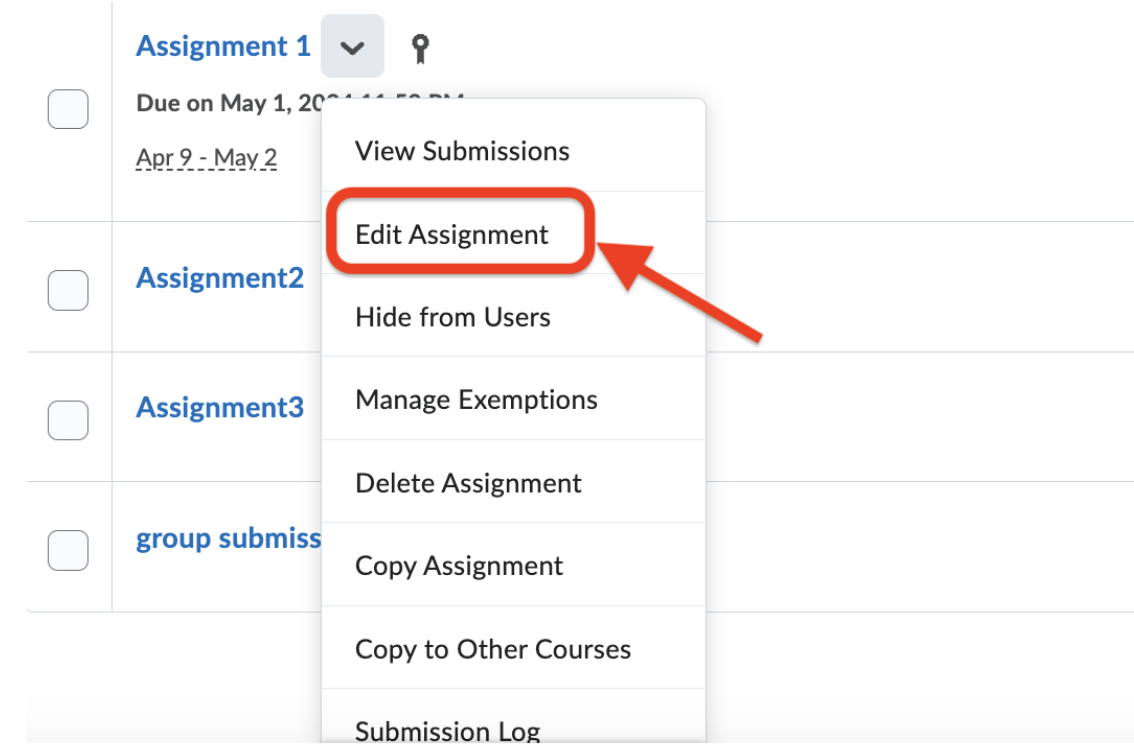Click the Apr 9 - May 2 availability dates
The height and width of the screenshot is (744, 1134).
pos(206,157)
